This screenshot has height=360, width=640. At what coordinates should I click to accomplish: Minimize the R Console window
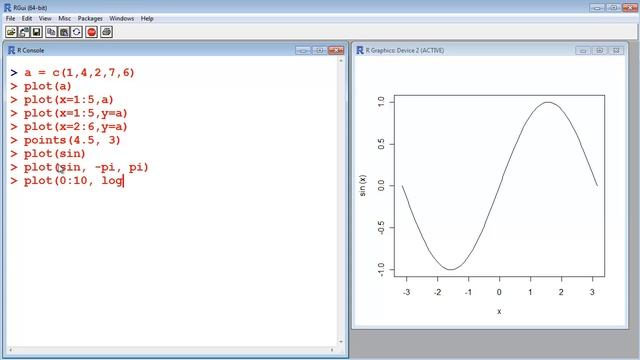(x=303, y=50)
